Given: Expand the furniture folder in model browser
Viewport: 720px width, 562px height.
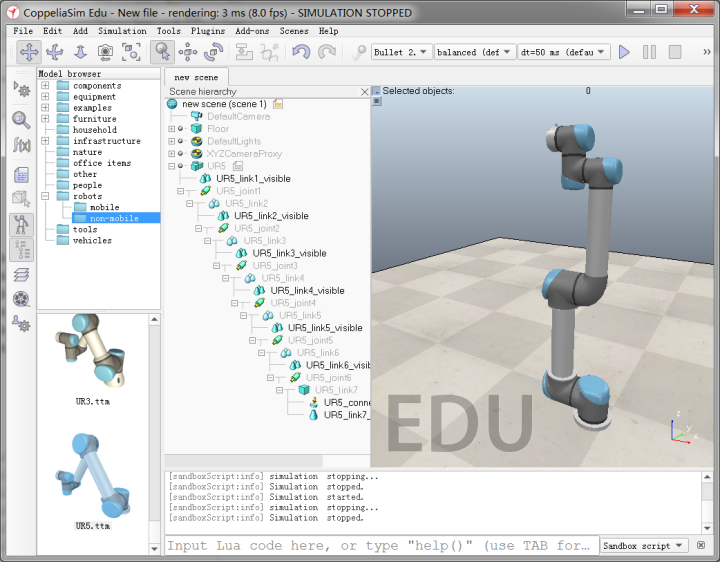Looking at the screenshot, I should [x=46, y=119].
